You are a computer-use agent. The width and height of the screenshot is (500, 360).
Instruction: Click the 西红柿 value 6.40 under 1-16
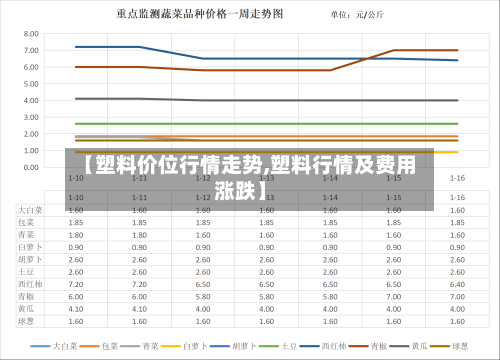(457, 285)
